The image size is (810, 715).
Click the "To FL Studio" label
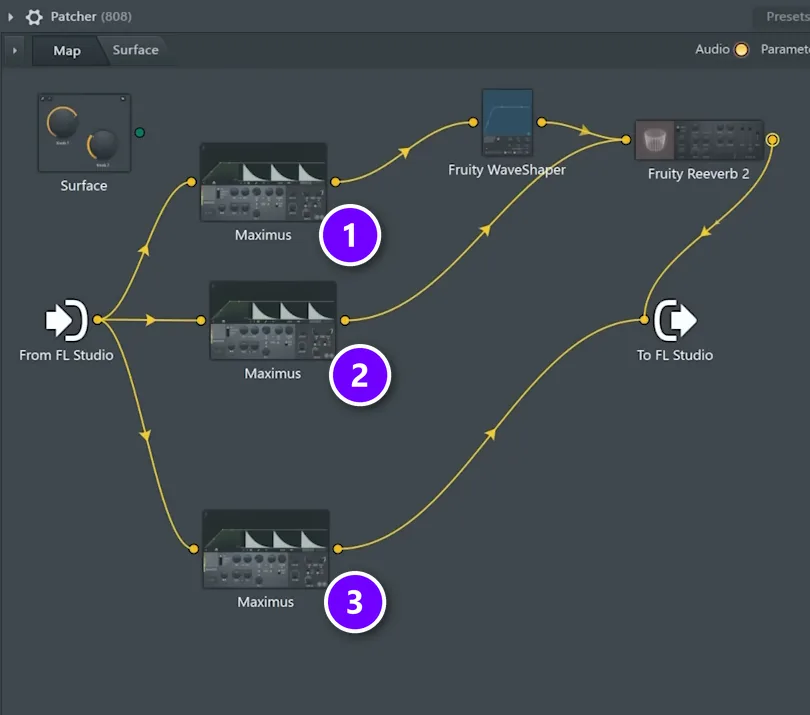(675, 355)
